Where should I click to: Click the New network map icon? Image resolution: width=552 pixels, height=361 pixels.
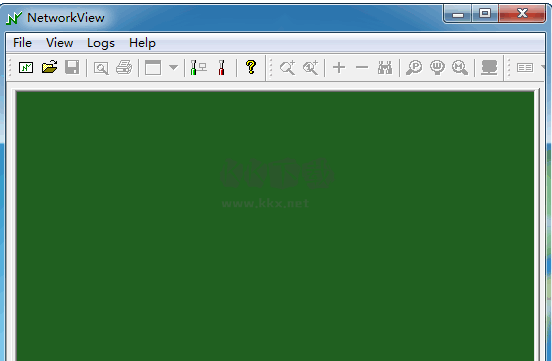tap(26, 67)
